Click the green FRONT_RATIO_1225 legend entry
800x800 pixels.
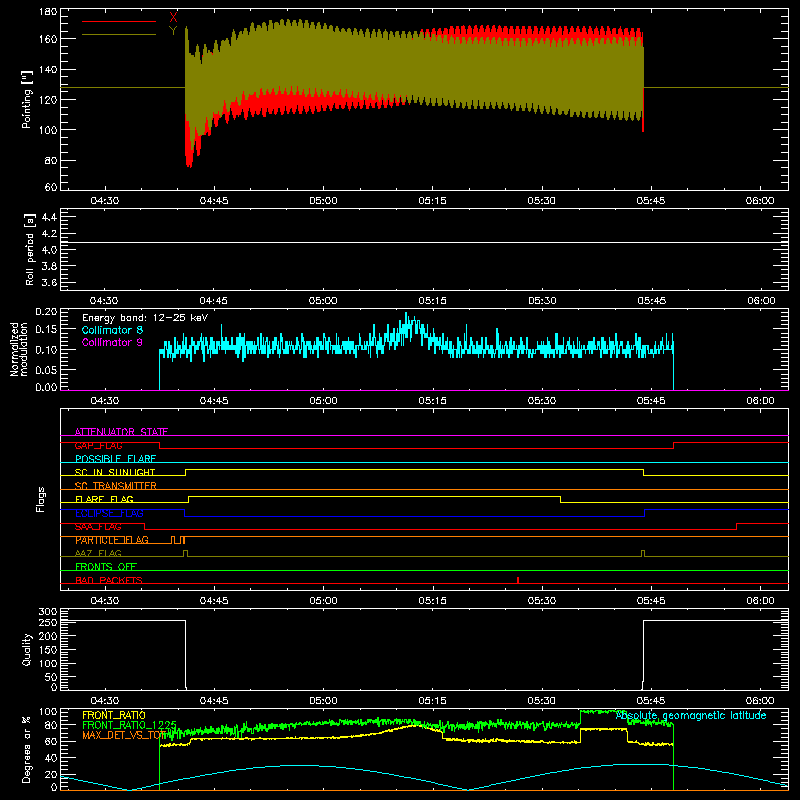[129, 725]
